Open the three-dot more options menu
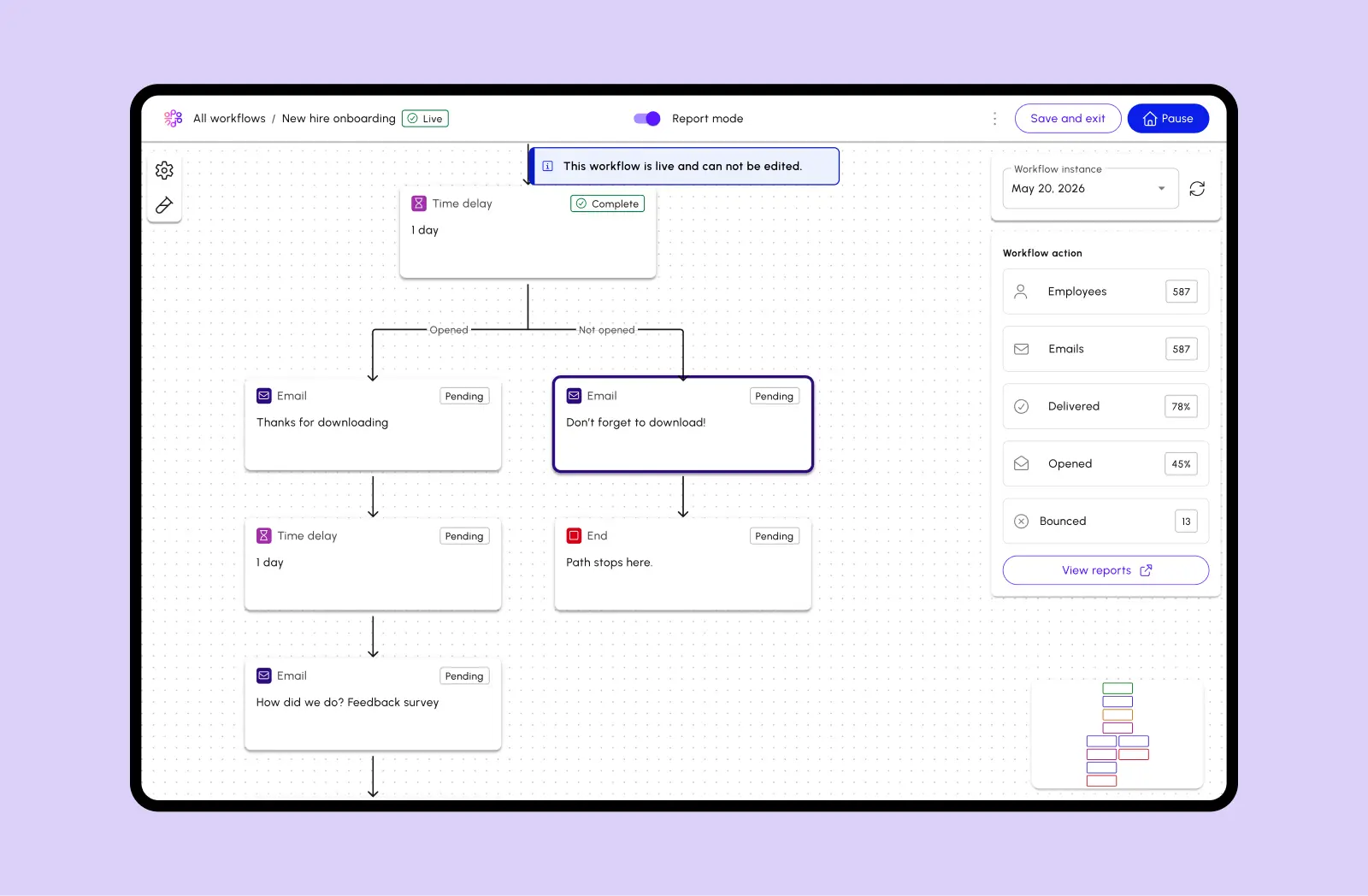 [x=994, y=119]
